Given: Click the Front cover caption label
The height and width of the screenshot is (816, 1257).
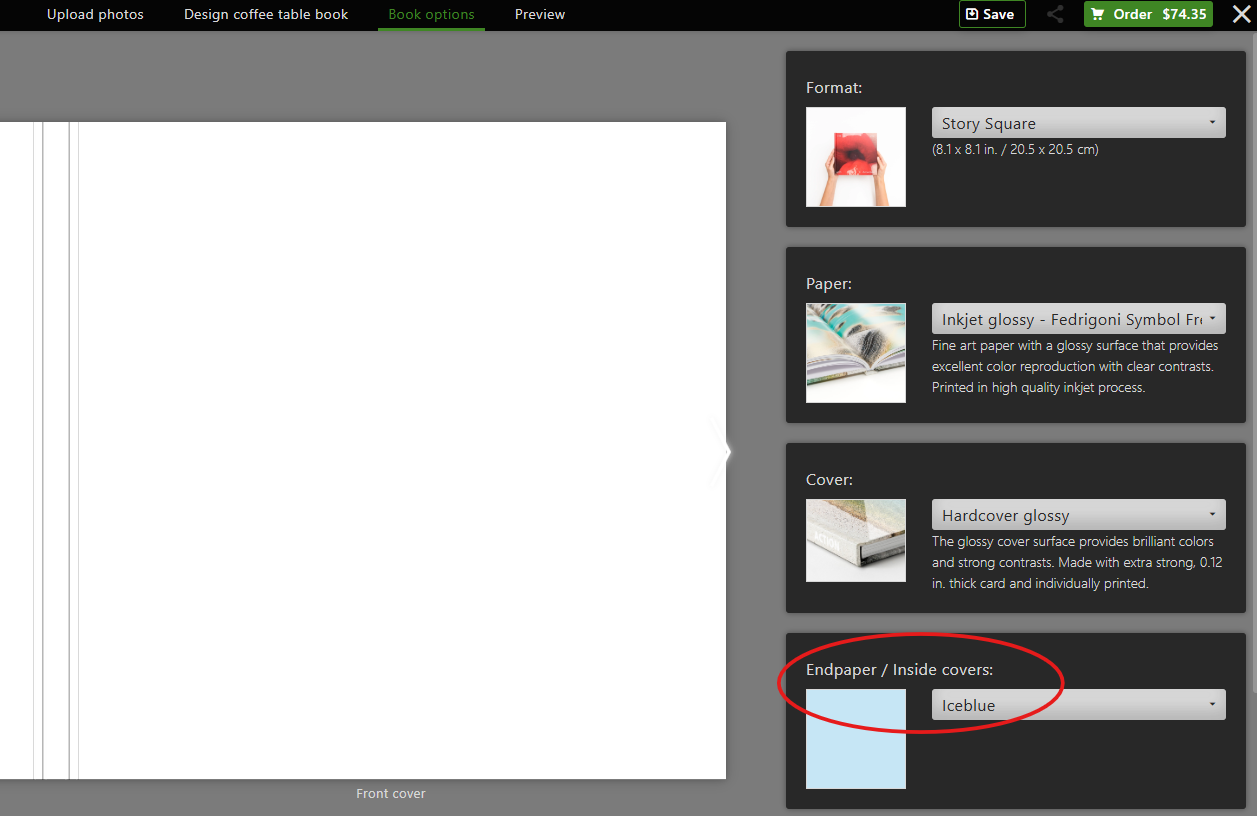Looking at the screenshot, I should click(391, 794).
